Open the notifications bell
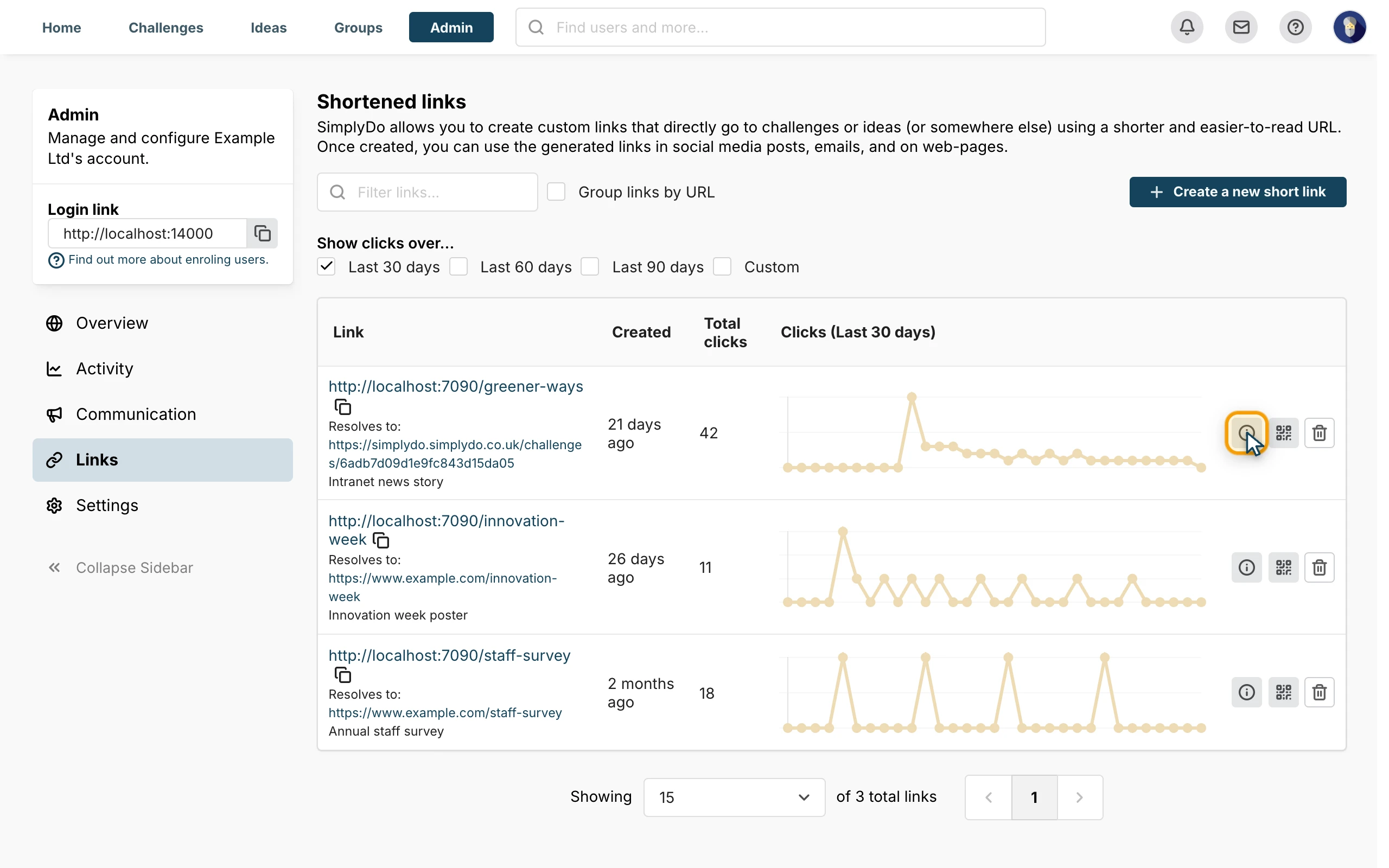 coord(1187,27)
